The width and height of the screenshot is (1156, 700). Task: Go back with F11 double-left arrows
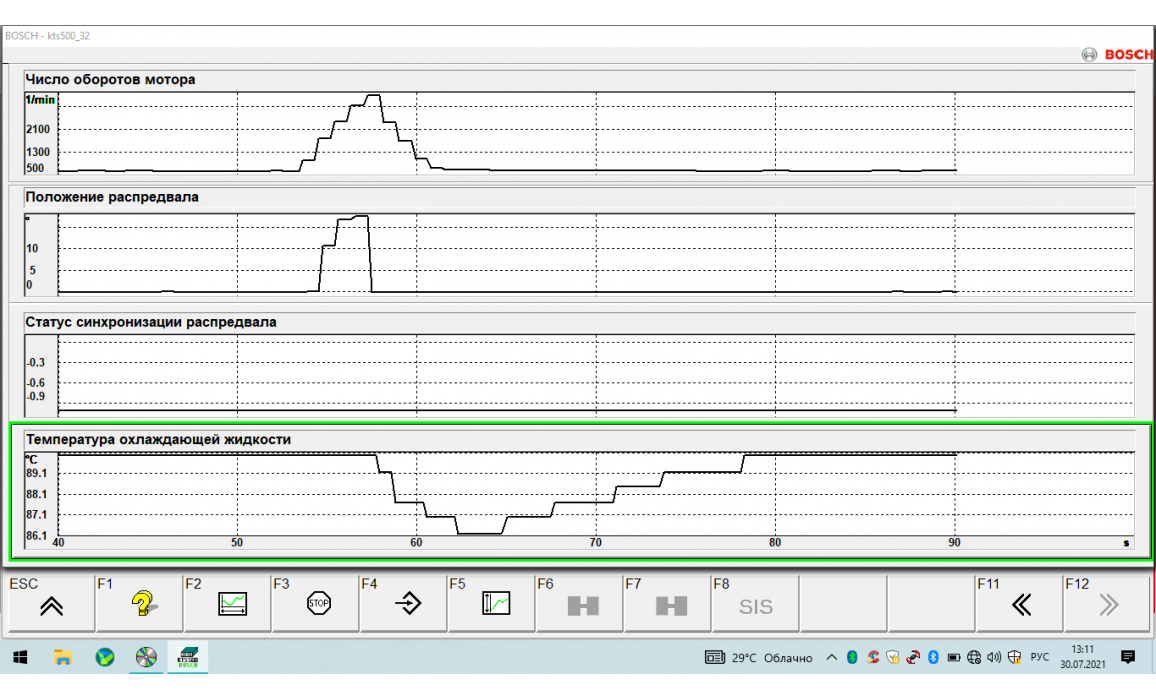1018,604
